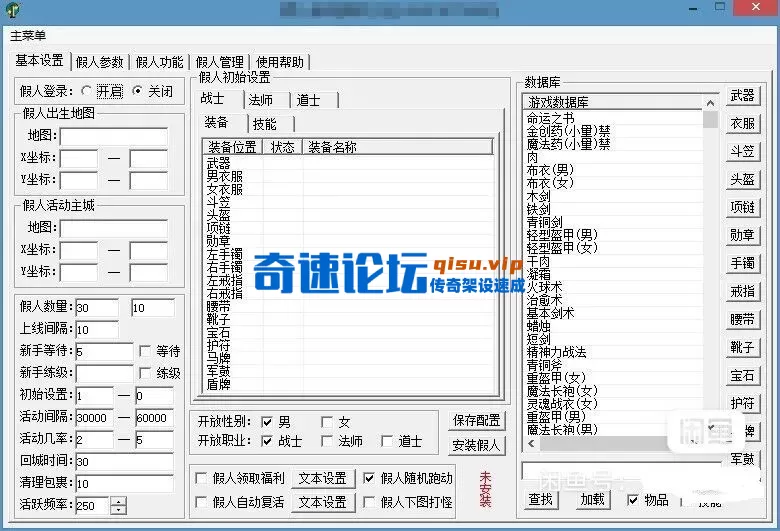This screenshot has width=780, height=531.
Task: Switch to the 假人参数 tab
Action: 100,62
